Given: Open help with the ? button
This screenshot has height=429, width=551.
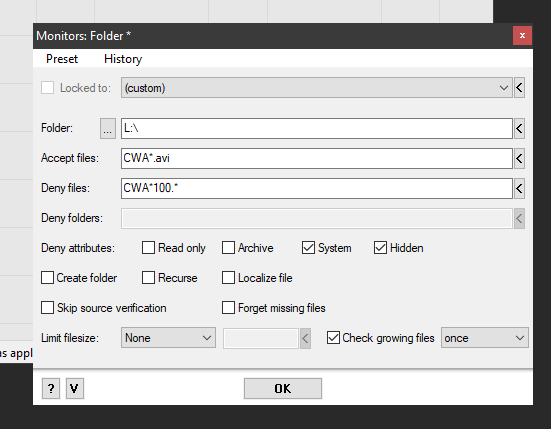Looking at the screenshot, I should [x=51, y=389].
